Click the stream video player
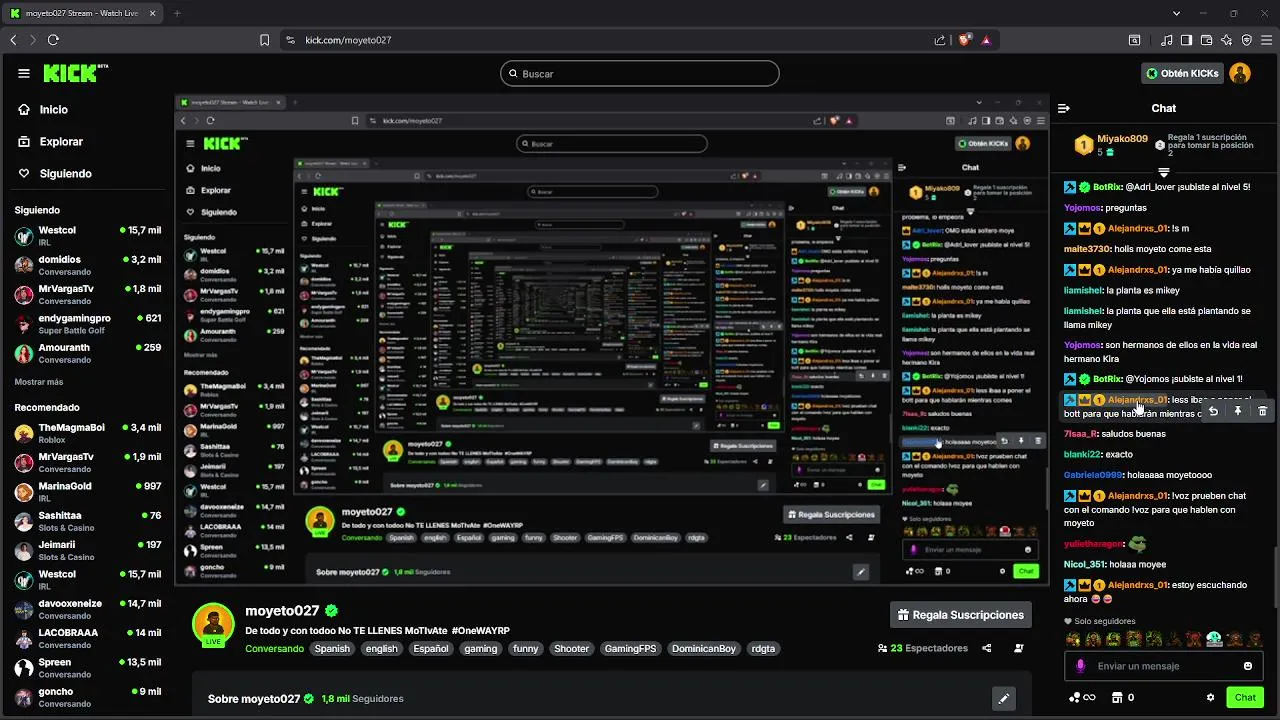This screenshot has height=720, width=1280. 612,340
